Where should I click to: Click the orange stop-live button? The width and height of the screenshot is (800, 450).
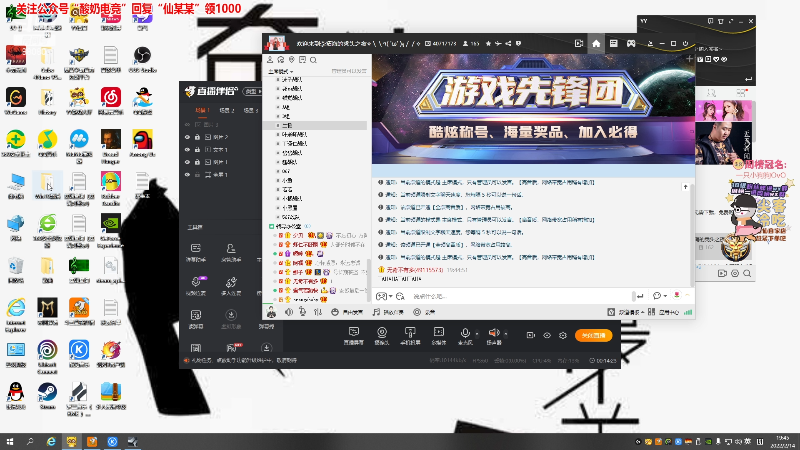coord(593,335)
